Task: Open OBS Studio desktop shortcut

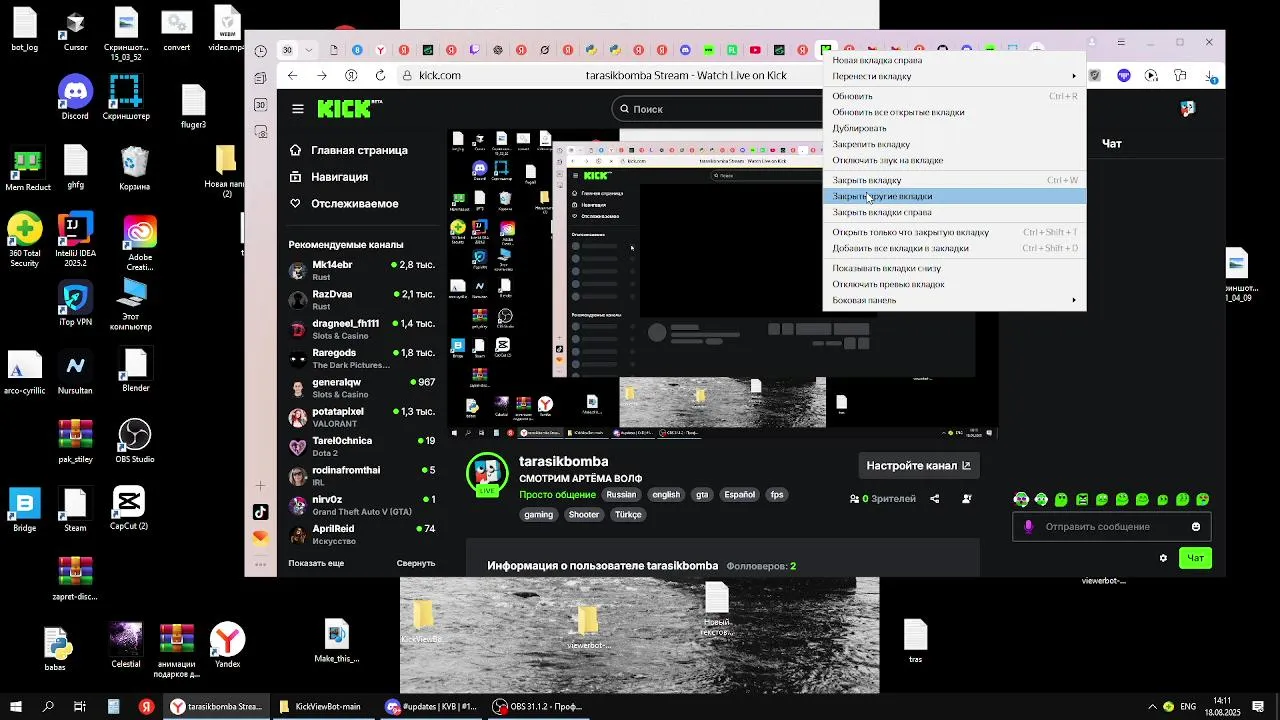Action: click(134, 441)
